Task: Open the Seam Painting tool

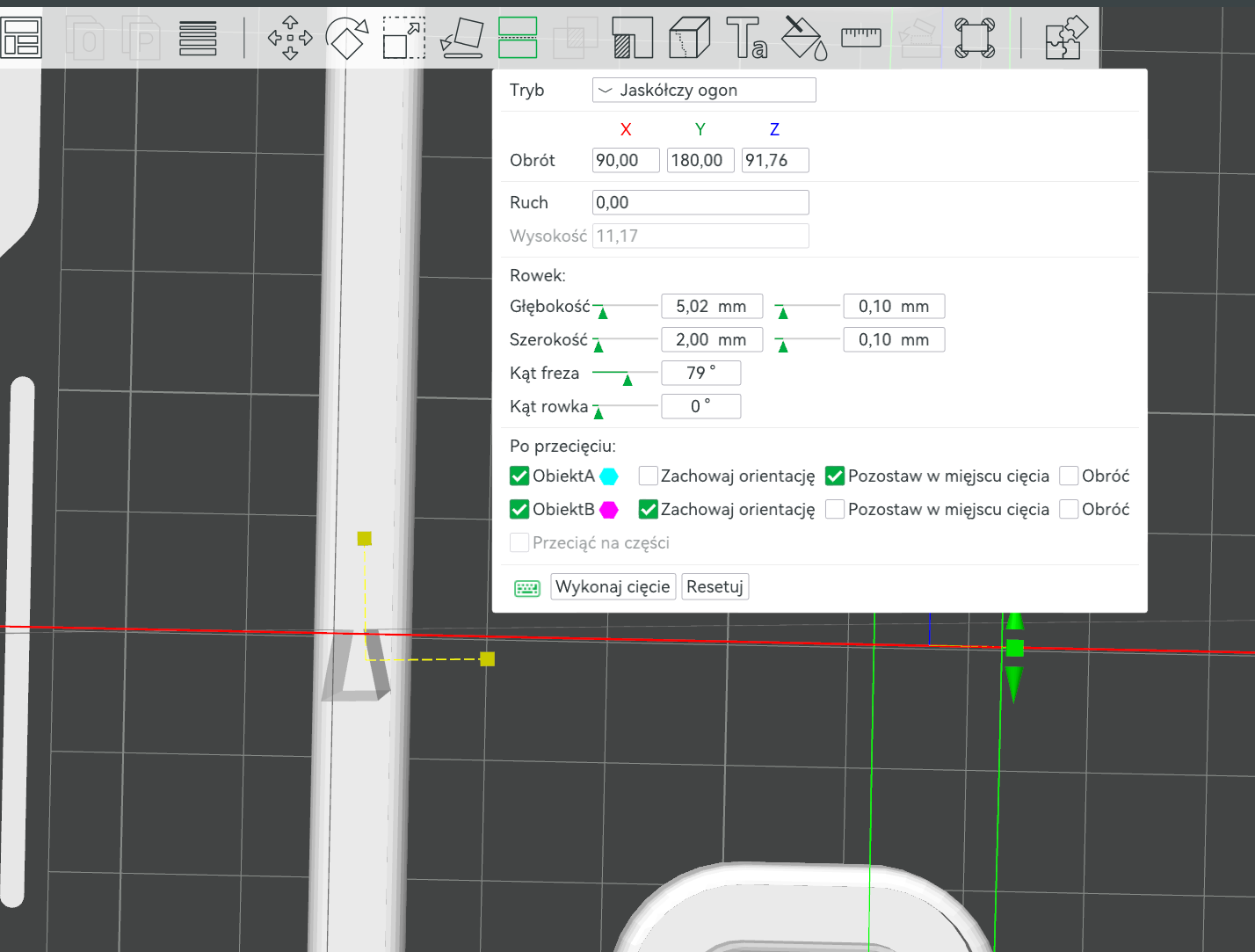Action: point(689,38)
